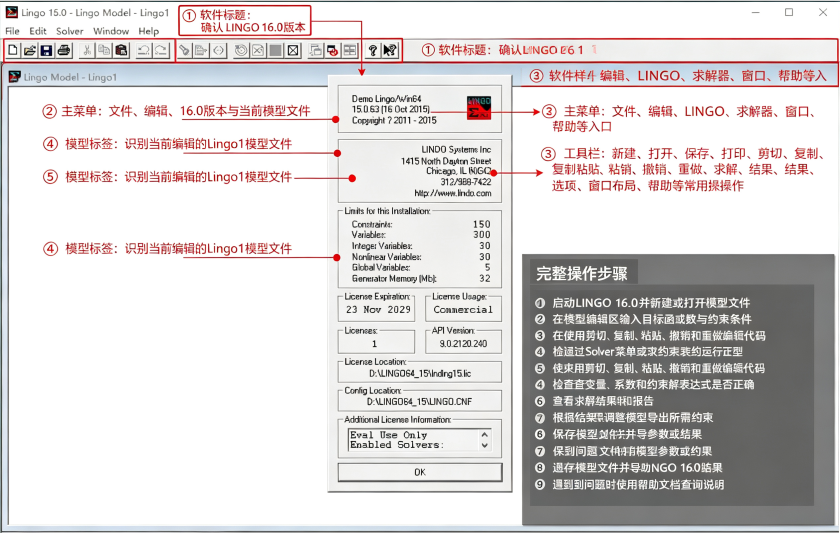The image size is (840, 533).
Task: Click the http://www.lindo.com address
Action: click(453, 193)
